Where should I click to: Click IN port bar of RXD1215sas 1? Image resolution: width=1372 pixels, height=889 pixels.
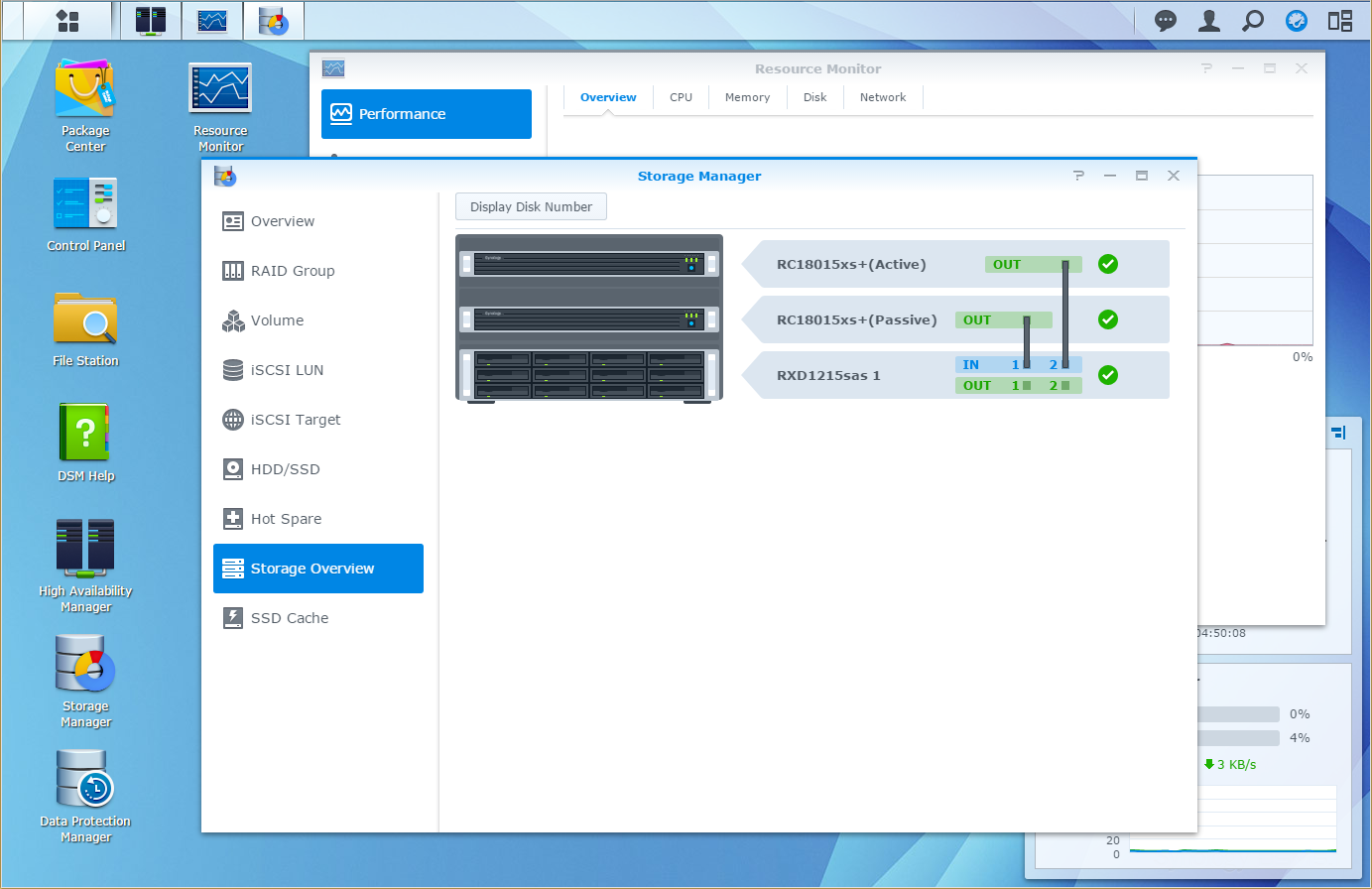[x=1018, y=365]
